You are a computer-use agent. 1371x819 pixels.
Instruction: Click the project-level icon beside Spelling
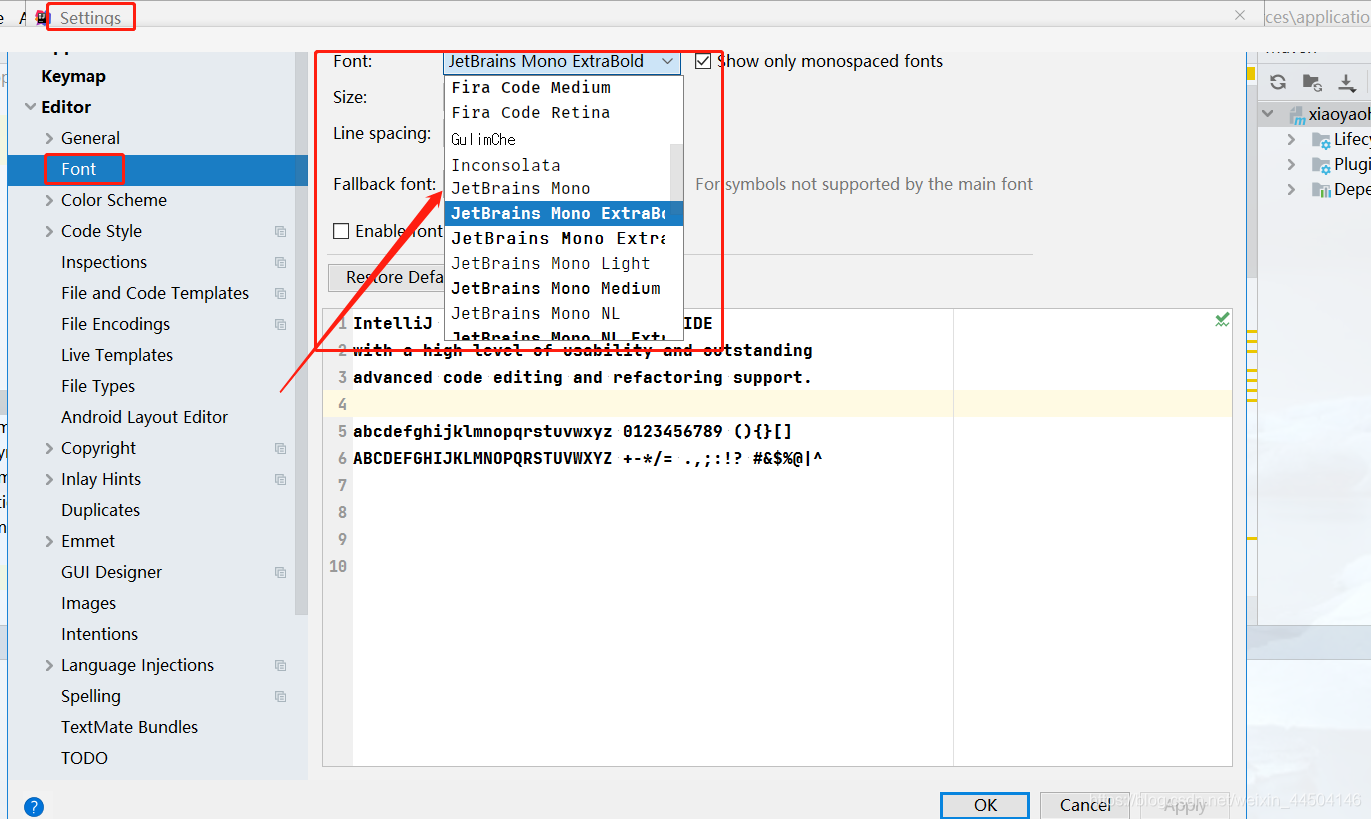[280, 696]
